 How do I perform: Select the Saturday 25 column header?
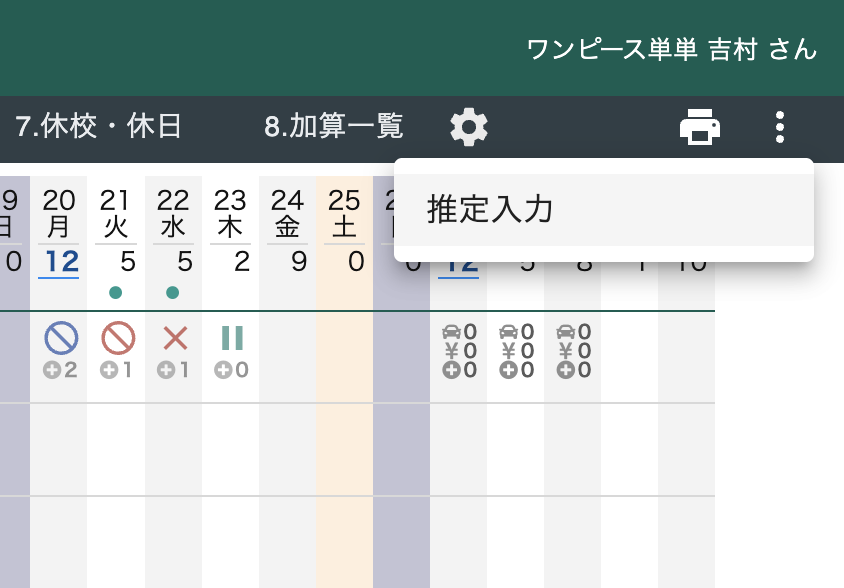pos(344,214)
